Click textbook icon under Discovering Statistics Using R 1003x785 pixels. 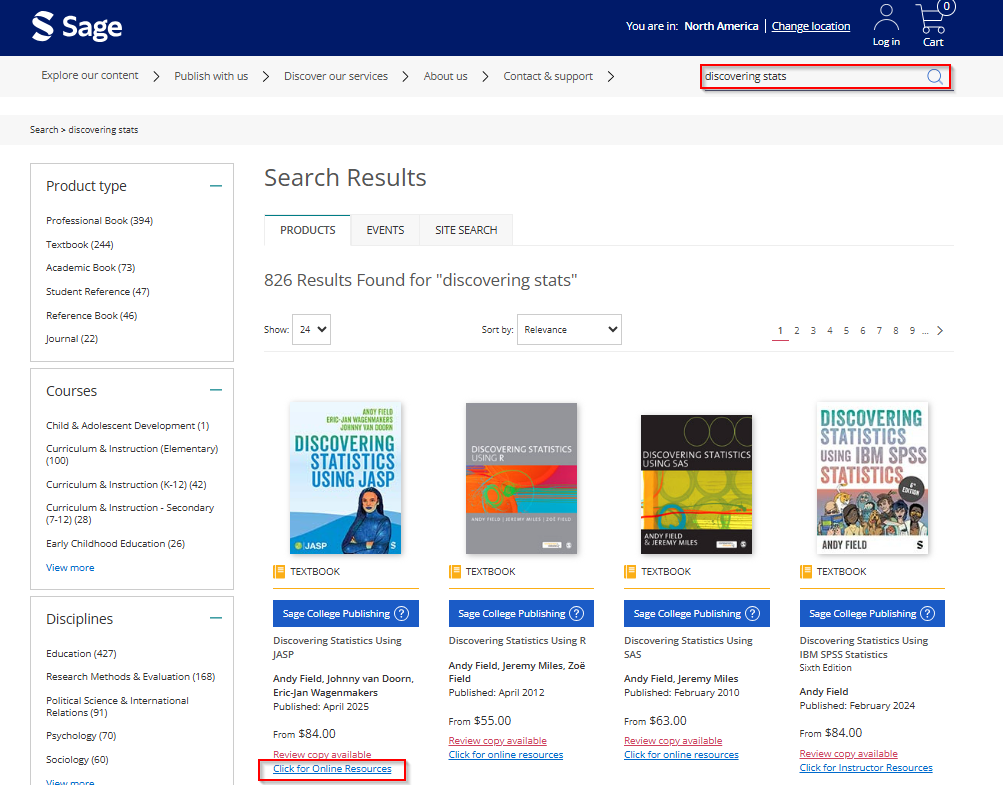[455, 571]
